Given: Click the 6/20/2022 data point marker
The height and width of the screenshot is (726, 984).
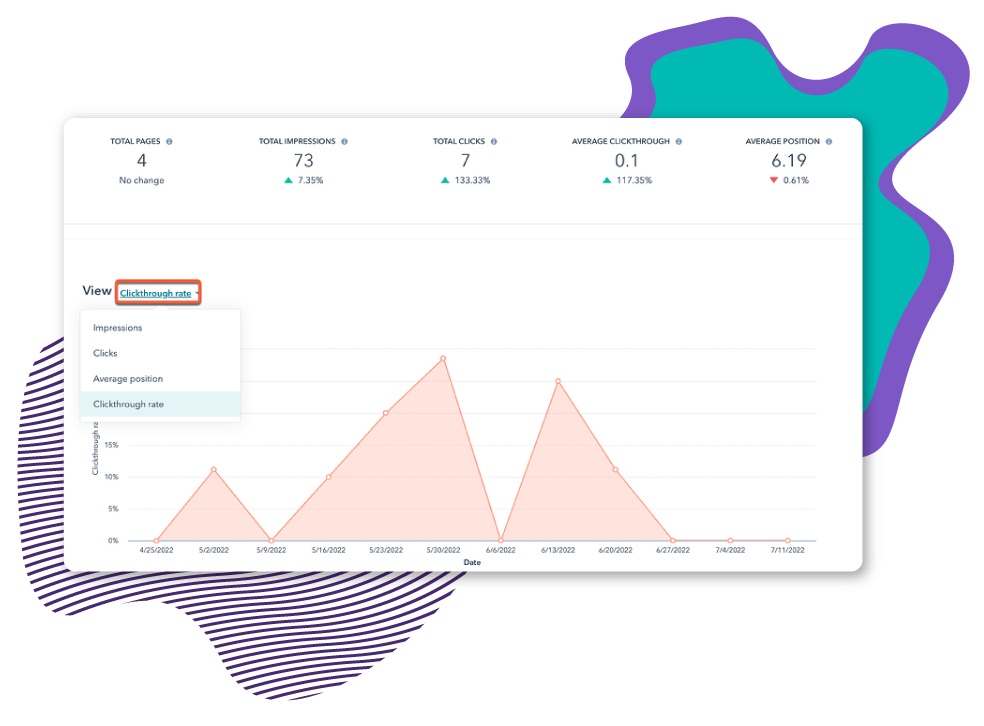Looking at the screenshot, I should click(x=615, y=469).
